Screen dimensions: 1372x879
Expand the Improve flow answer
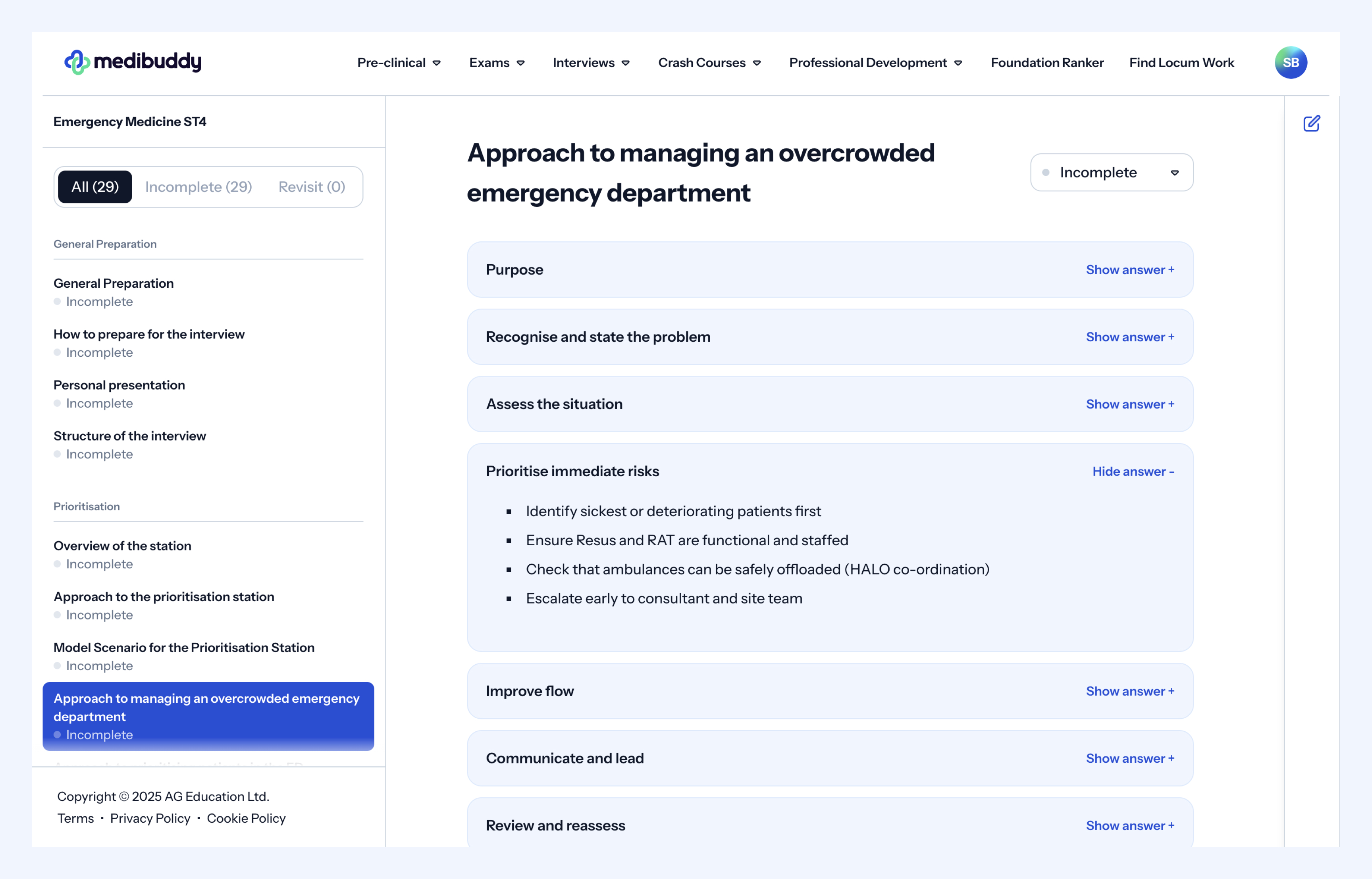(1129, 691)
